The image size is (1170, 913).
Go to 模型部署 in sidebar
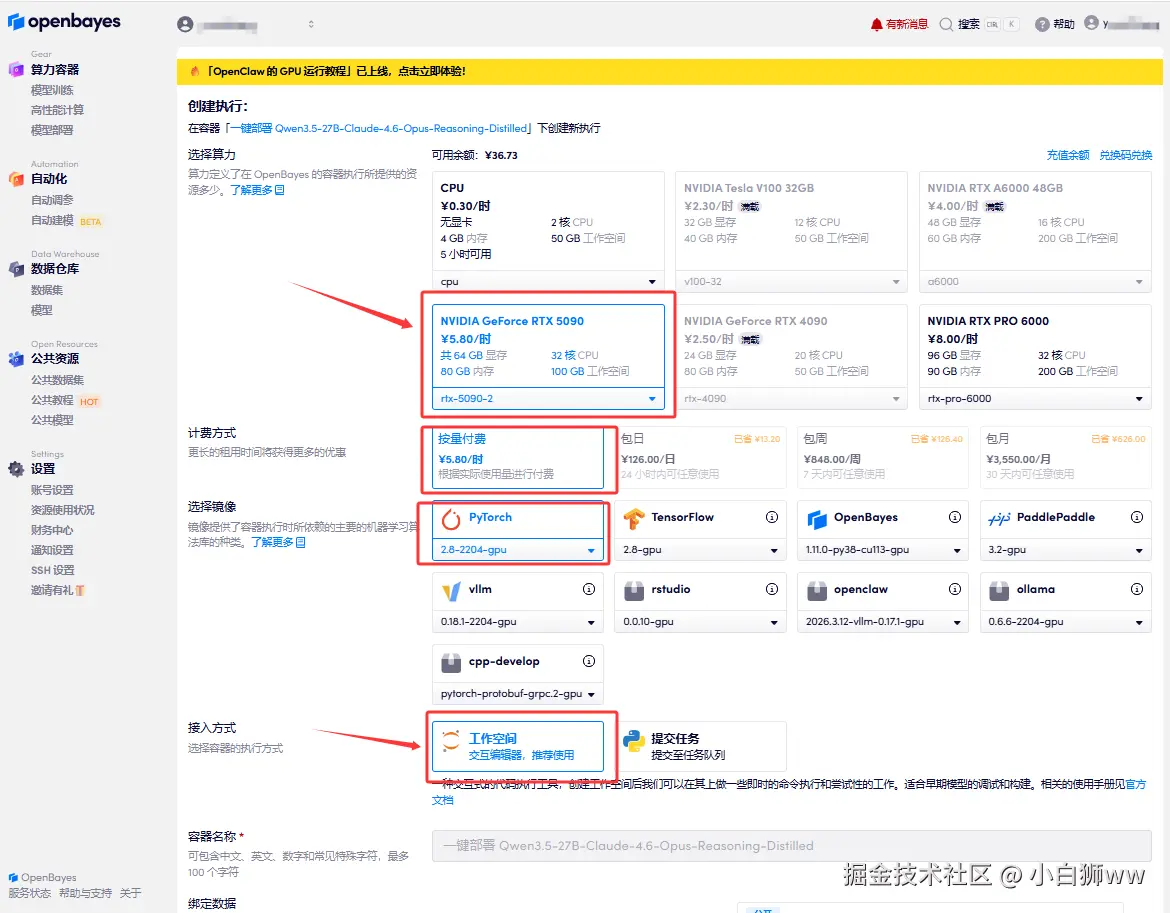(52, 130)
